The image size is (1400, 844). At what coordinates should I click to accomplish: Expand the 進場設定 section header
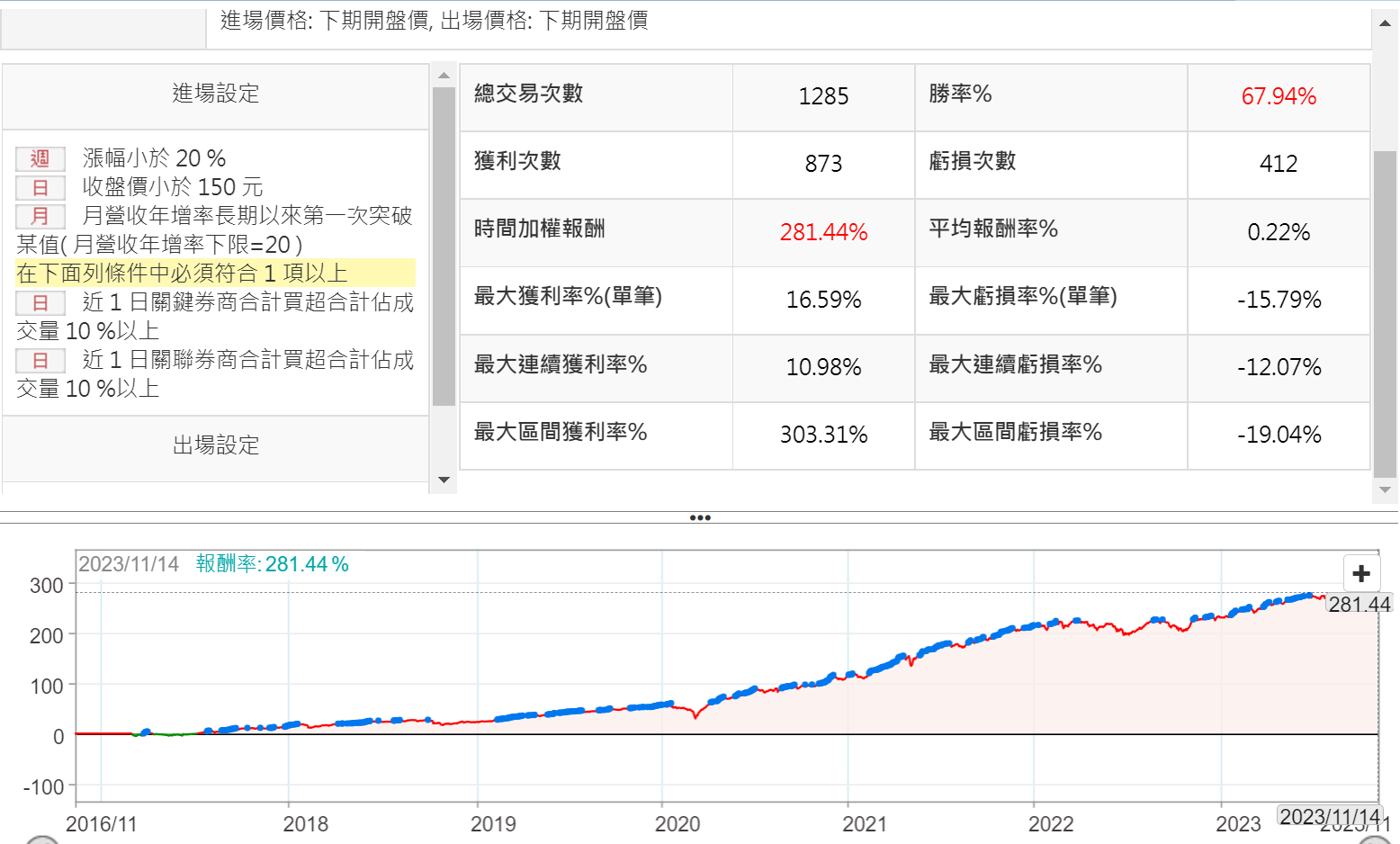tap(215, 94)
